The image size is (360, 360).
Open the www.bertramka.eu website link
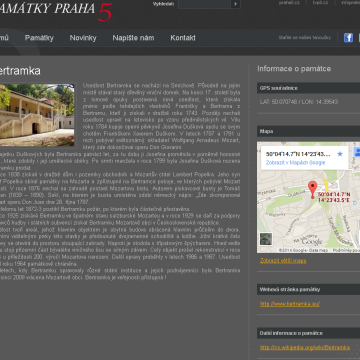(x=290, y=304)
